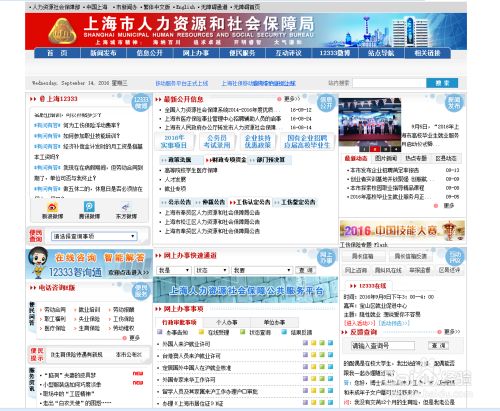Open the widest dropdown in 网上办事快速通道
Image resolution: width=500 pixels, height=411 pixels.
coord(262,270)
